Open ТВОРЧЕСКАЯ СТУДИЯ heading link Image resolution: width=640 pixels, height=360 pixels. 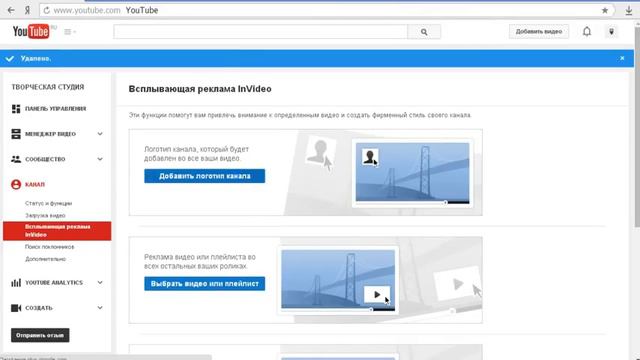48,87
